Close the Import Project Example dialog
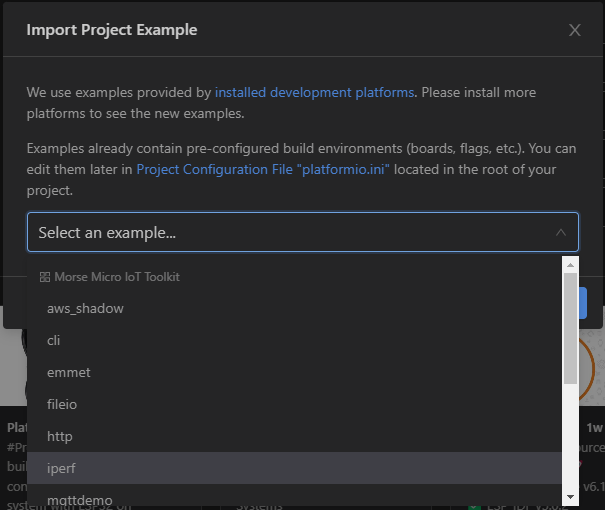Screen dimensions: 605x510 574,30
